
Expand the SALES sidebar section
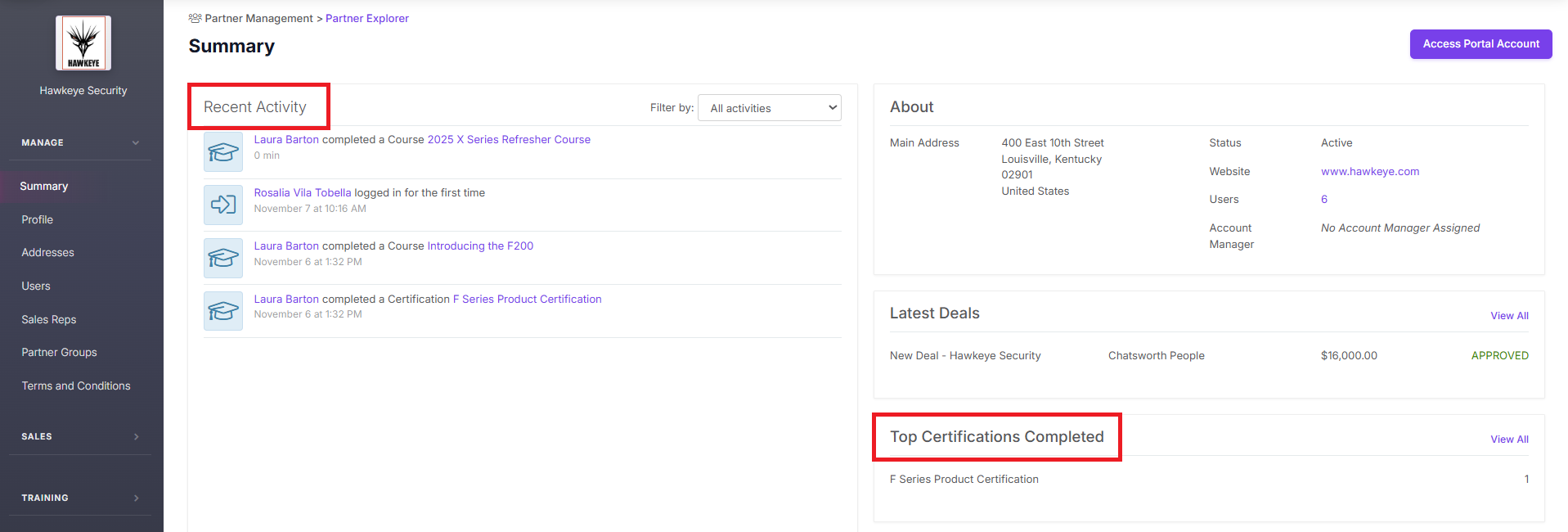pos(136,437)
